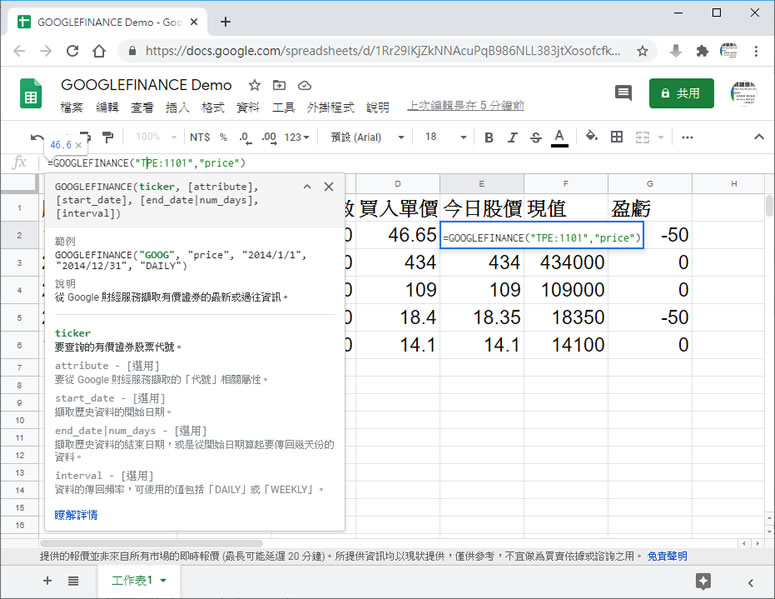Image resolution: width=775 pixels, height=599 pixels.
Task: Toggle strikethrough formatting
Action: [x=536, y=137]
